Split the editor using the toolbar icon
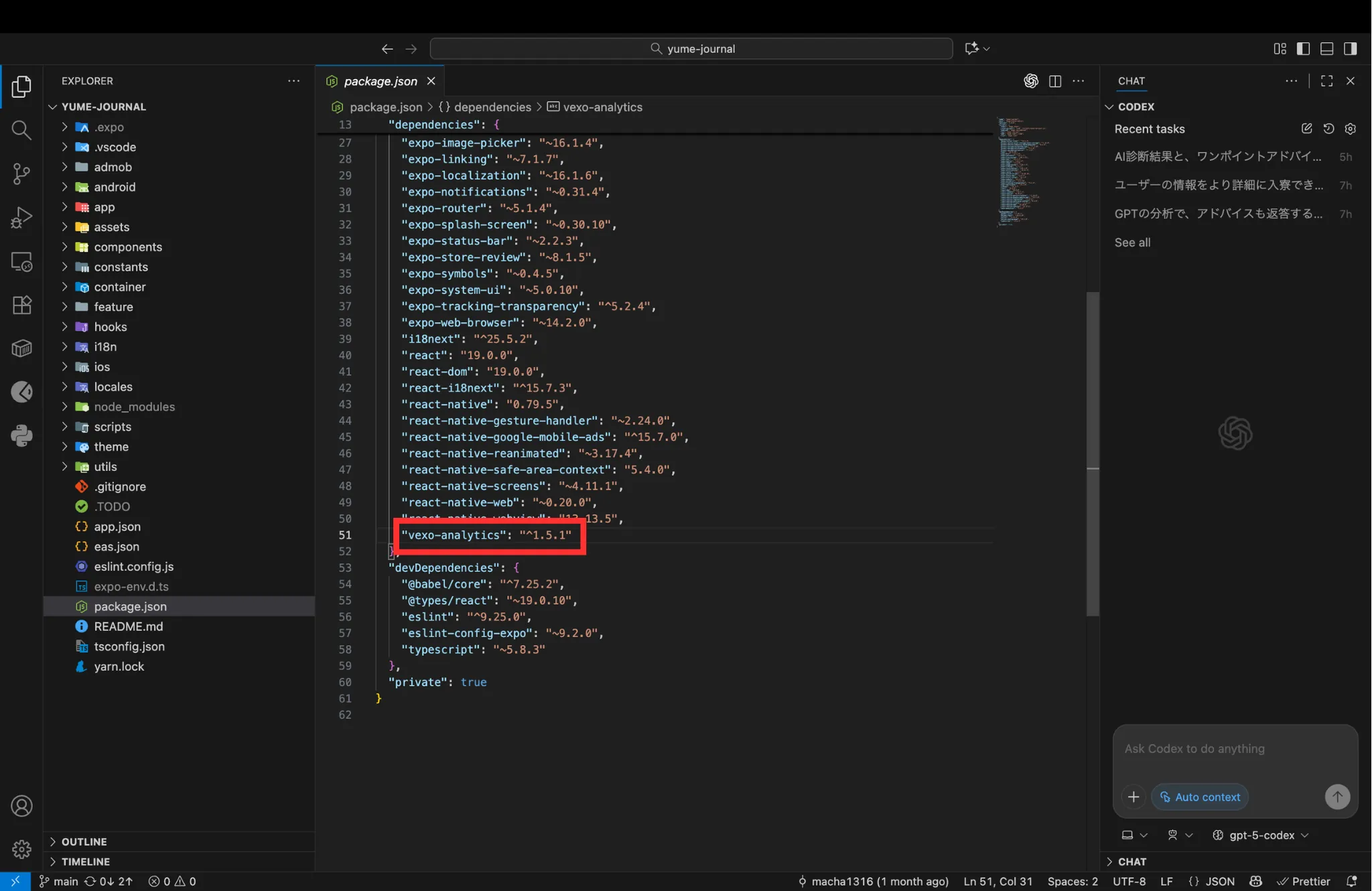This screenshot has height=891, width=1372. [x=1054, y=80]
